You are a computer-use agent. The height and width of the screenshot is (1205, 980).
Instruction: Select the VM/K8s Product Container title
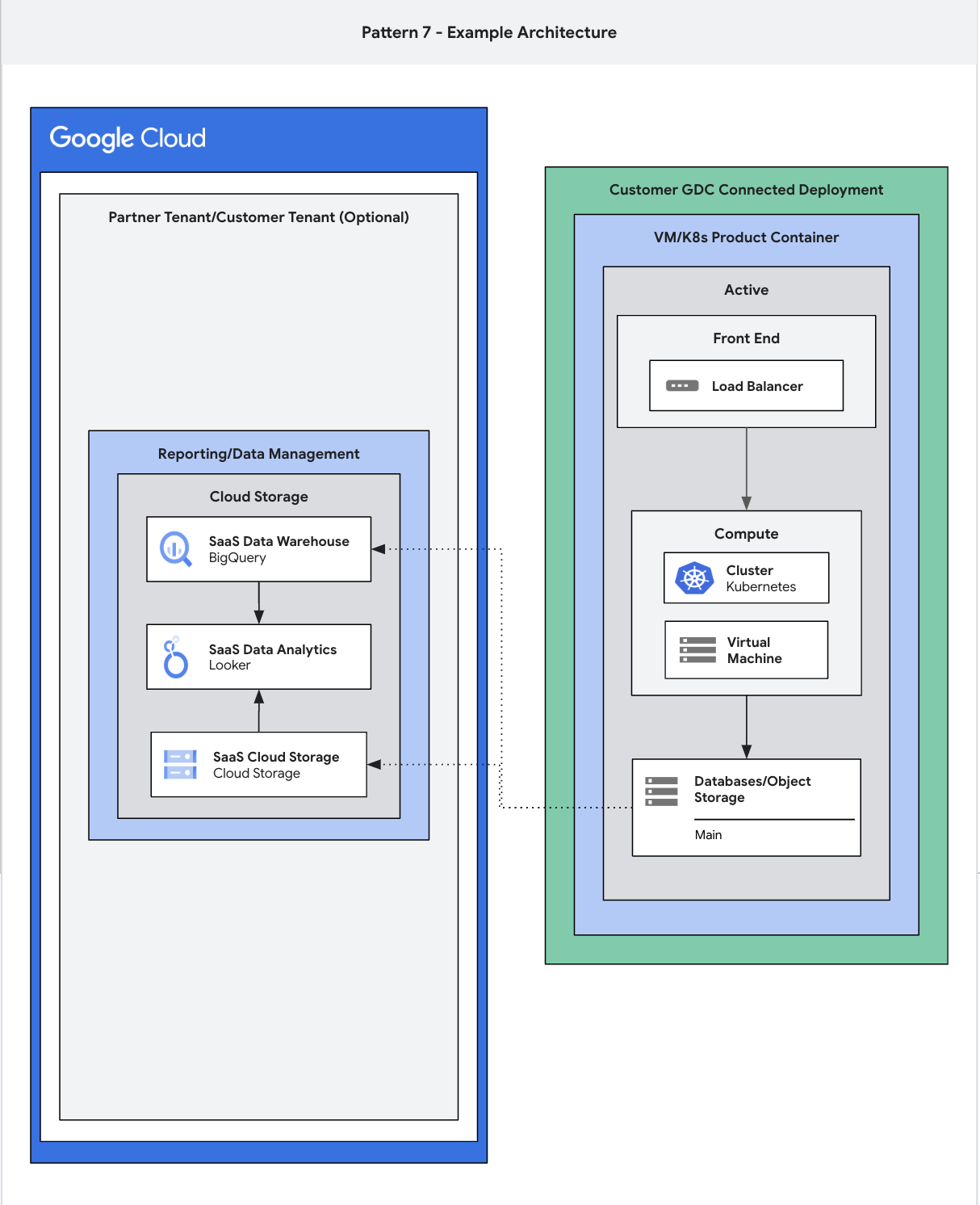746,237
